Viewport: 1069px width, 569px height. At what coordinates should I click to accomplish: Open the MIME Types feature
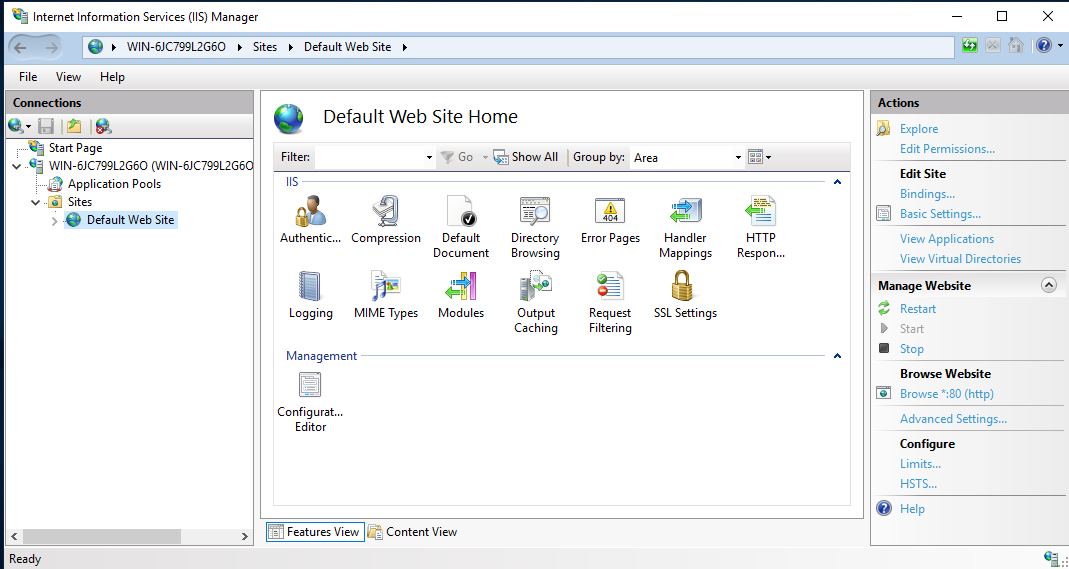pos(386,287)
